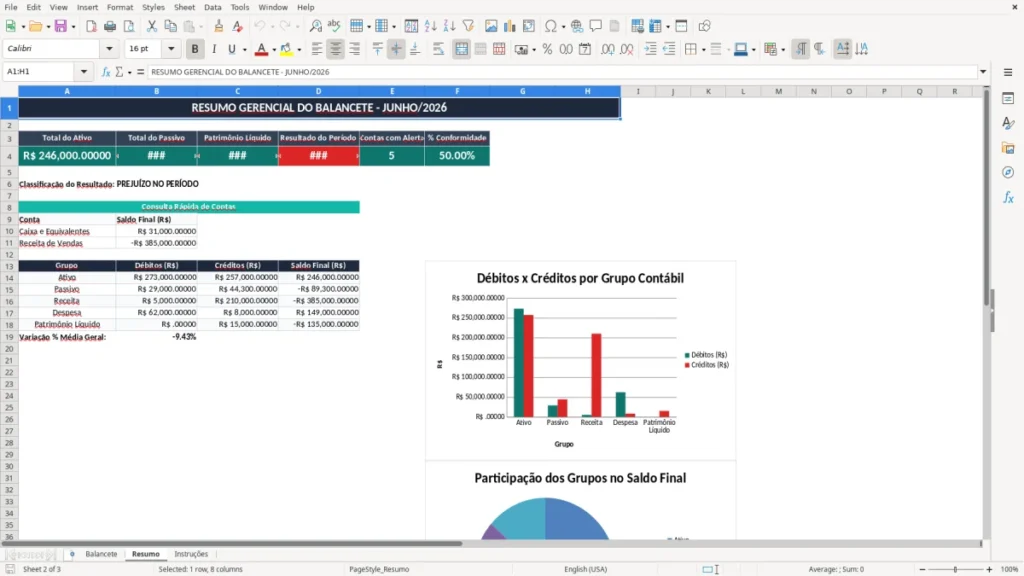The height and width of the screenshot is (576, 1024).
Task: Open Find and Replace
Action: pyautogui.click(x=315, y=26)
